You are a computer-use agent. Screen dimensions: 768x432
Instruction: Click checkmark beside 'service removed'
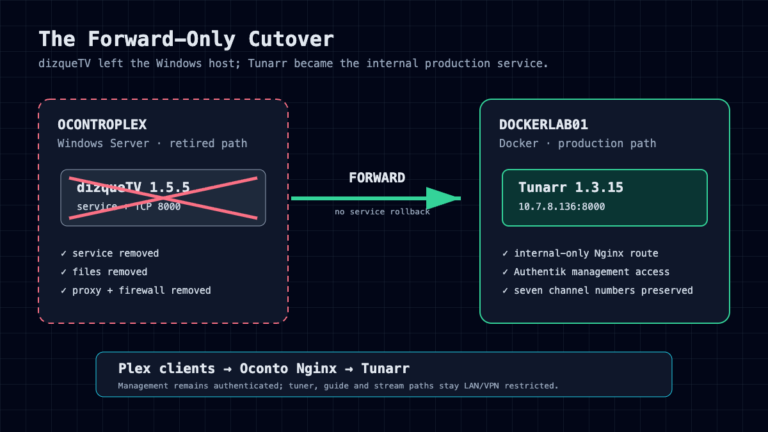64,253
